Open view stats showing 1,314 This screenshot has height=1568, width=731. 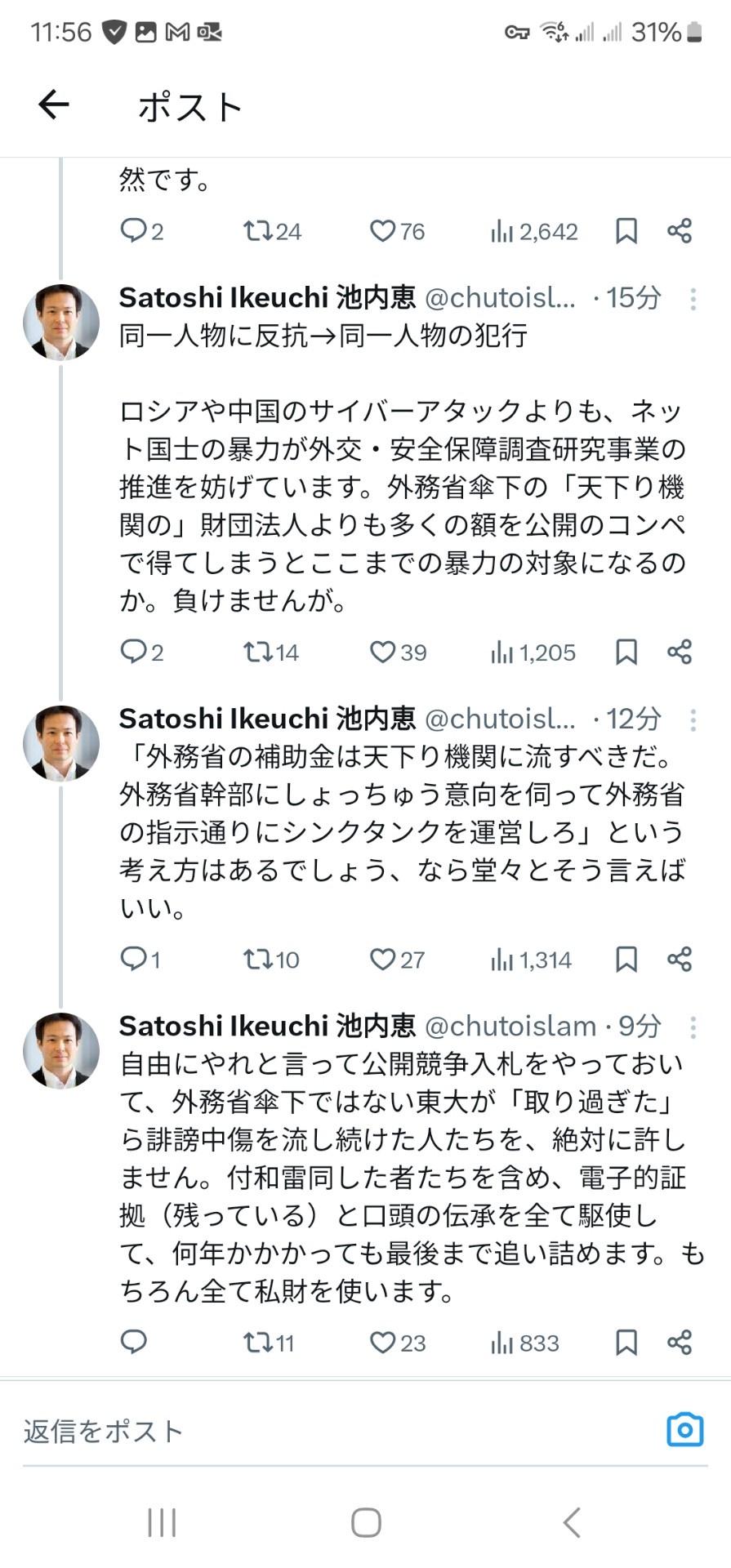point(531,959)
